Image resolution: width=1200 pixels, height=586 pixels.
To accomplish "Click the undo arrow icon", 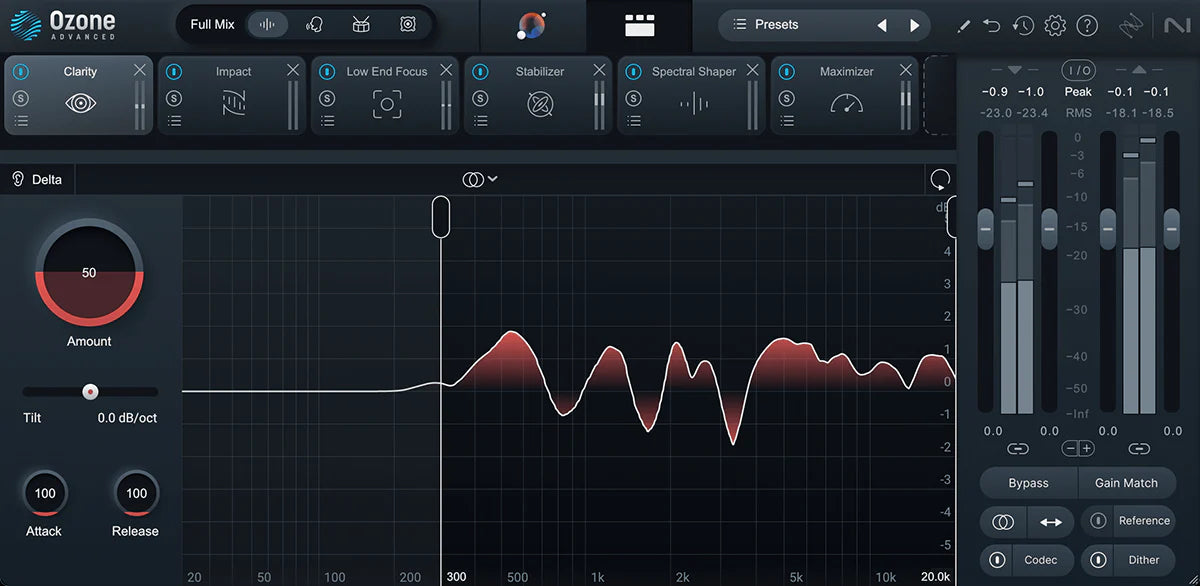I will (991, 25).
